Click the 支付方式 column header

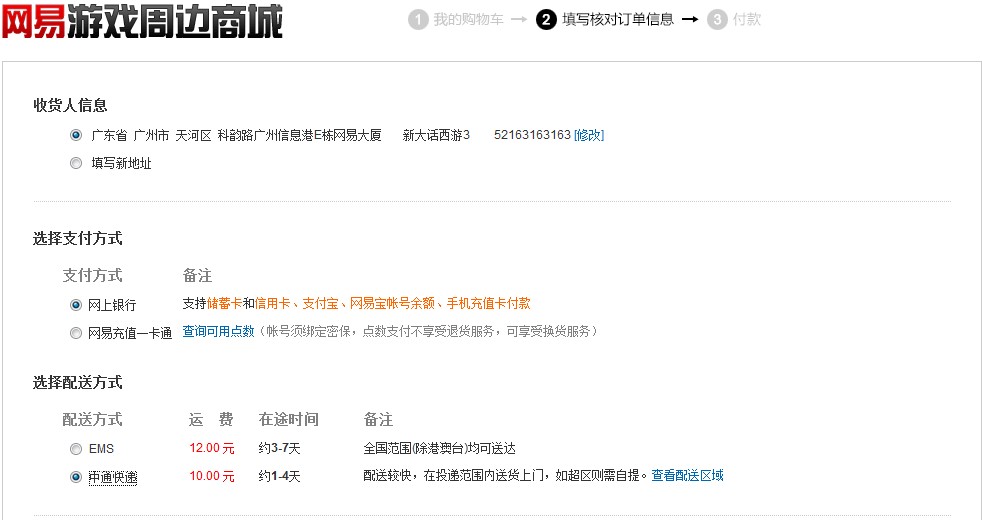[92, 275]
